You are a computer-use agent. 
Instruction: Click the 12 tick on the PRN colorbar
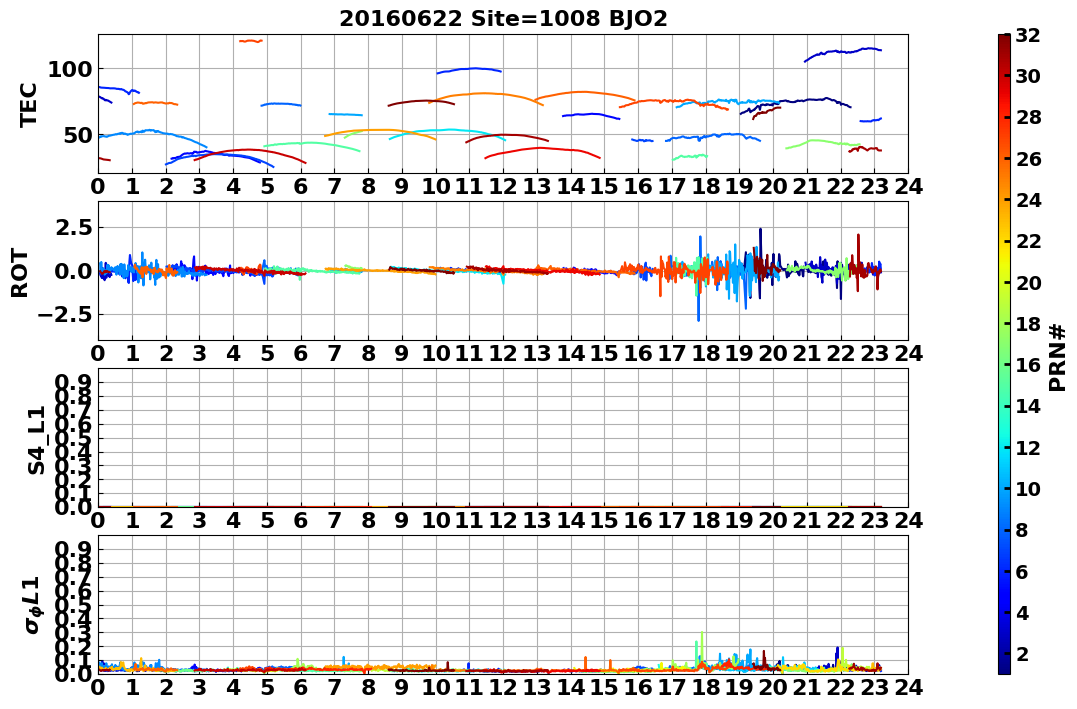tap(1028, 447)
